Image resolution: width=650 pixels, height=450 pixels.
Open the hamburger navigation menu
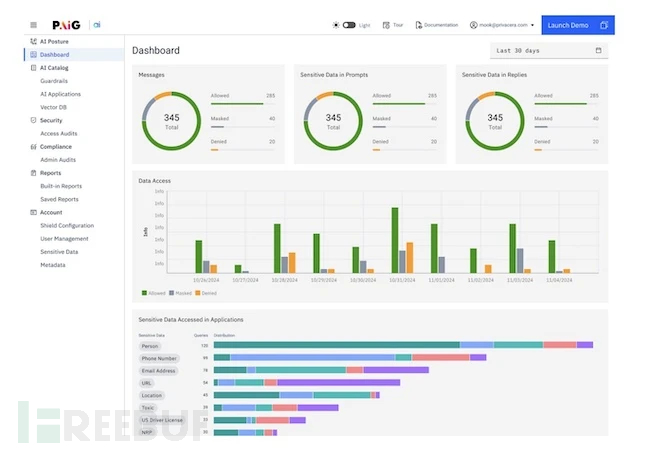tap(33, 25)
